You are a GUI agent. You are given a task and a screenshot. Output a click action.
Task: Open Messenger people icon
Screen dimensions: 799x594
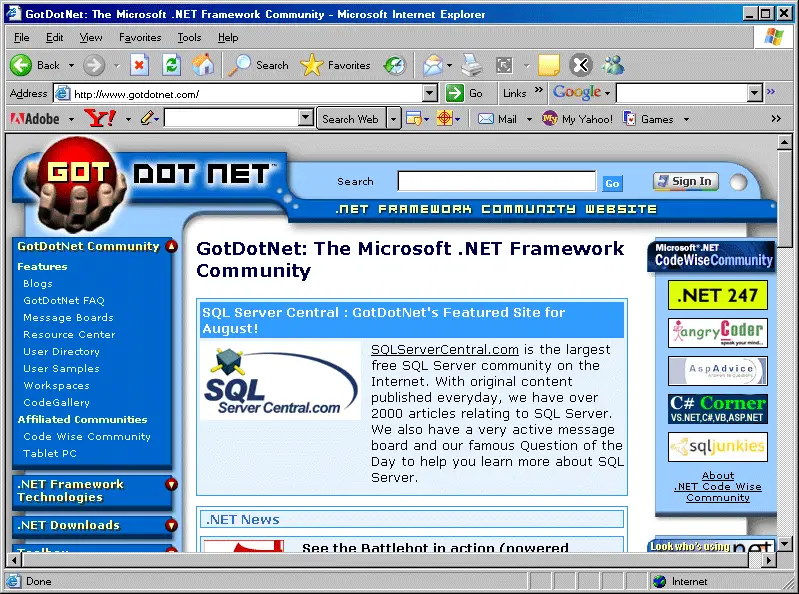[613, 65]
